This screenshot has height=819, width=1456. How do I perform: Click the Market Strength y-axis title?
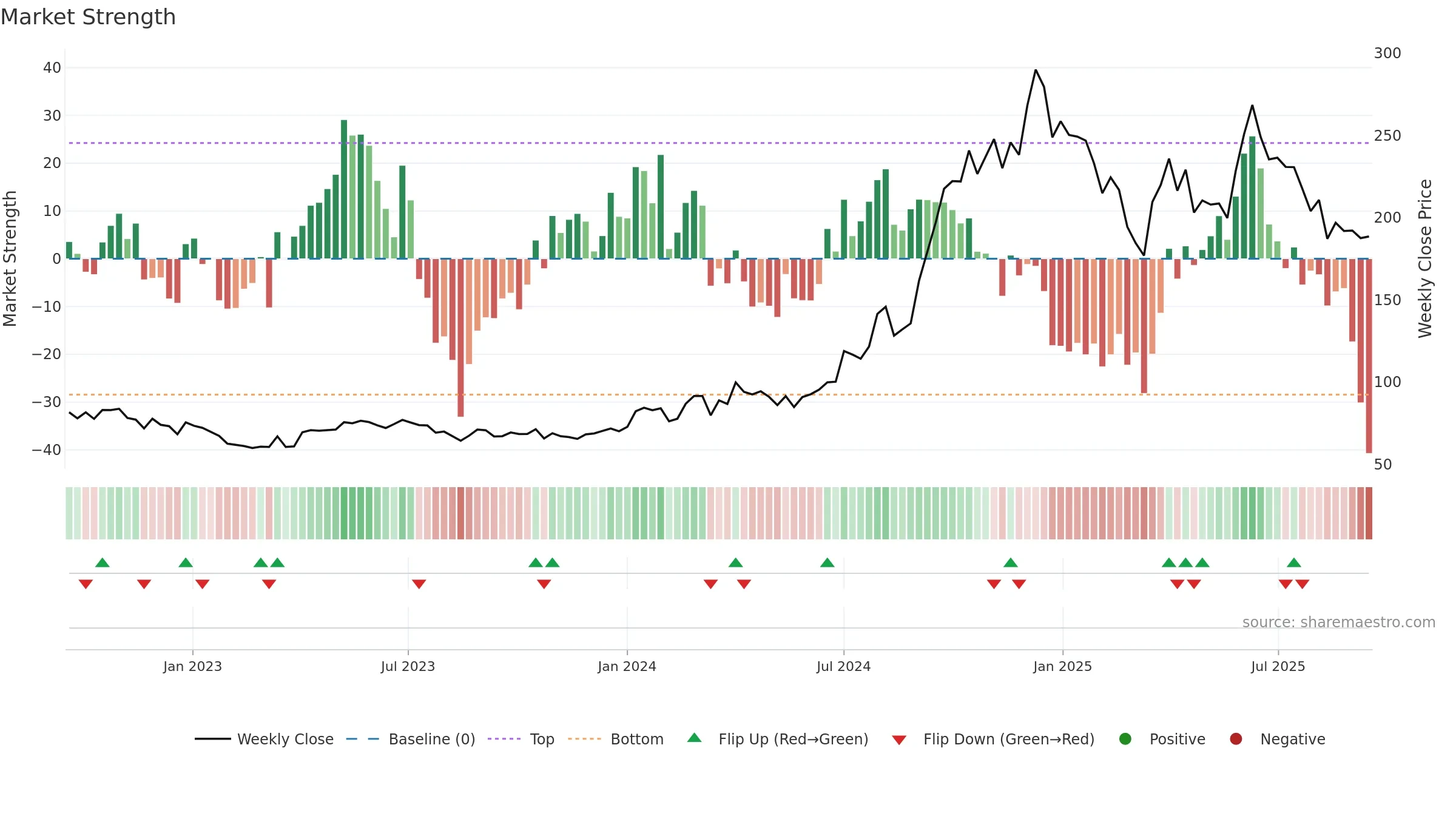point(10,258)
